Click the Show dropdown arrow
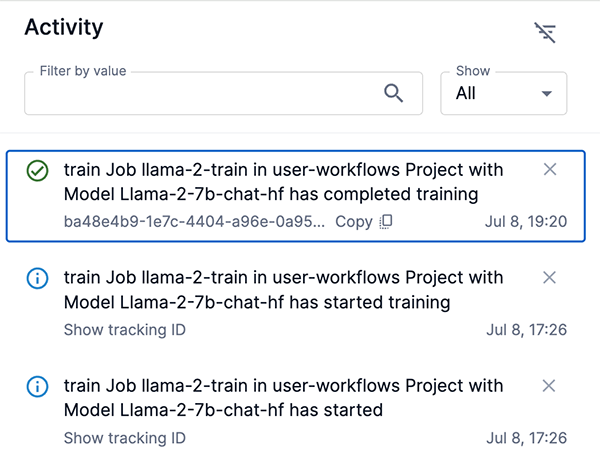This screenshot has height=472, width=600. click(x=546, y=94)
